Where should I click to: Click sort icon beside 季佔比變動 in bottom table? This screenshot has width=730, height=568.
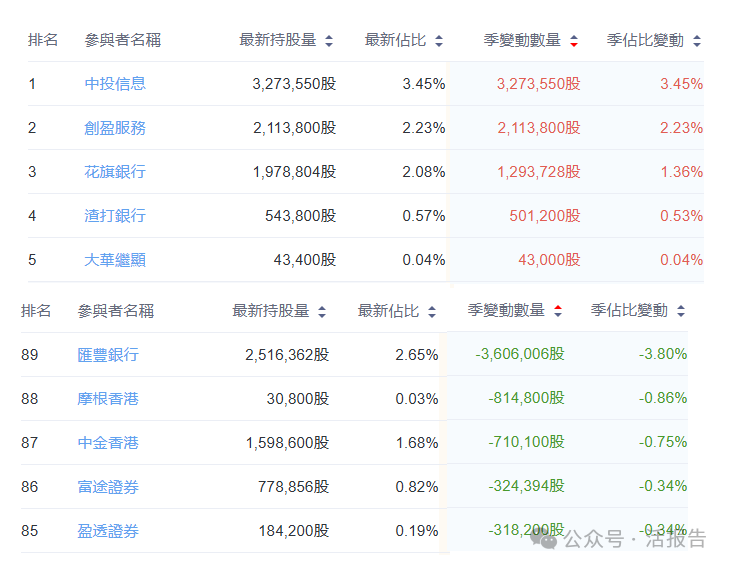tap(680, 312)
